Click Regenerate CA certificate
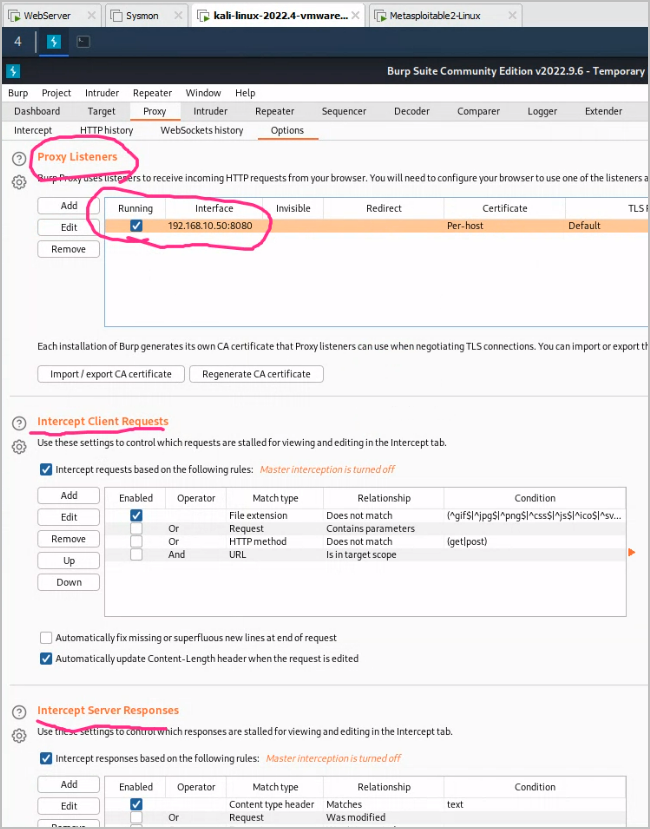This screenshot has height=829, width=650. pos(257,374)
